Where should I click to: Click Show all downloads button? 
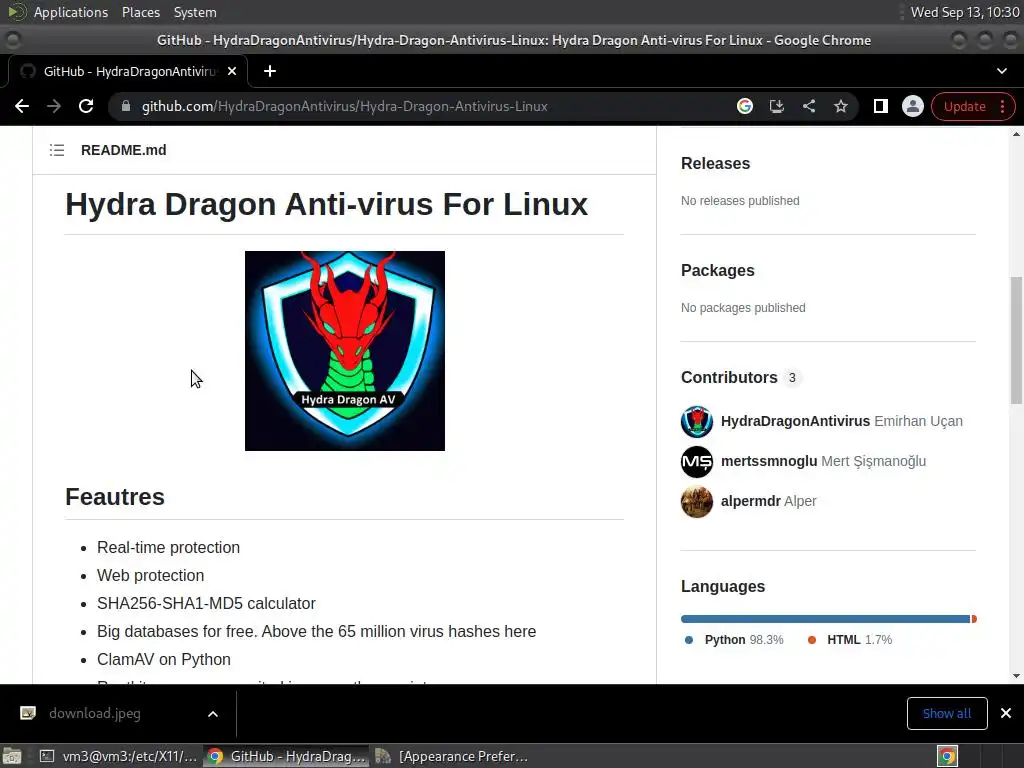(x=947, y=713)
